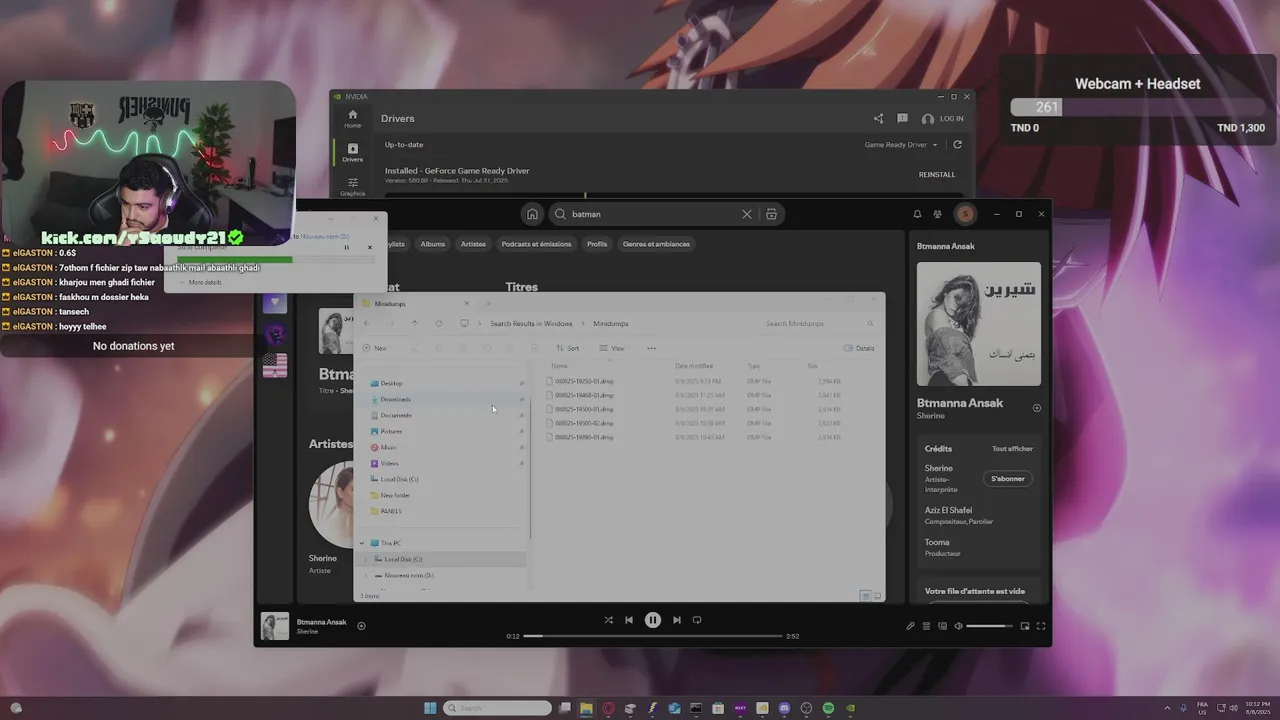
Task: Select the Profils filter chip
Action: click(597, 244)
